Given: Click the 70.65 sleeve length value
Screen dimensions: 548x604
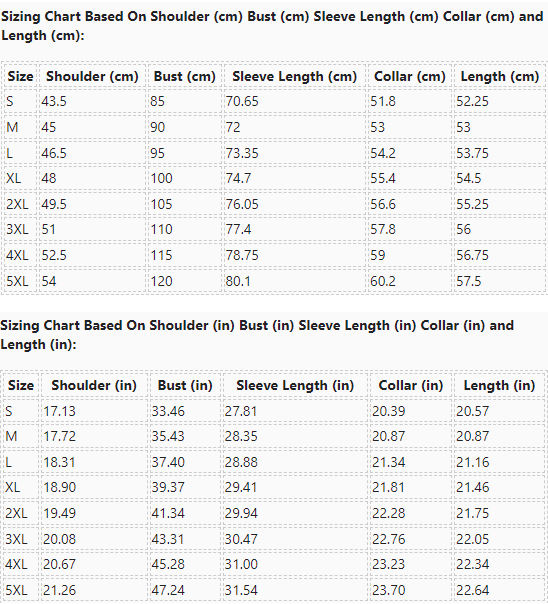Looking at the screenshot, I should [x=242, y=101].
